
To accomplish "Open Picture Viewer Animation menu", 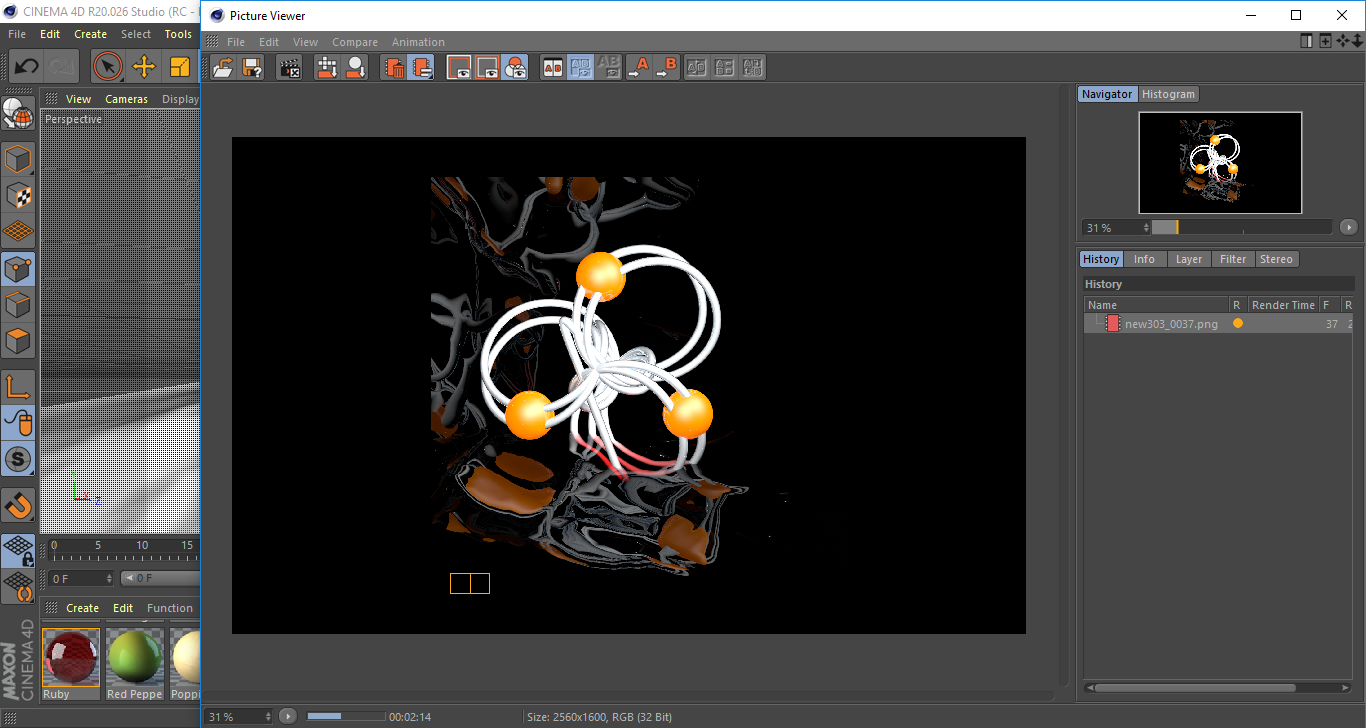I will pos(418,42).
